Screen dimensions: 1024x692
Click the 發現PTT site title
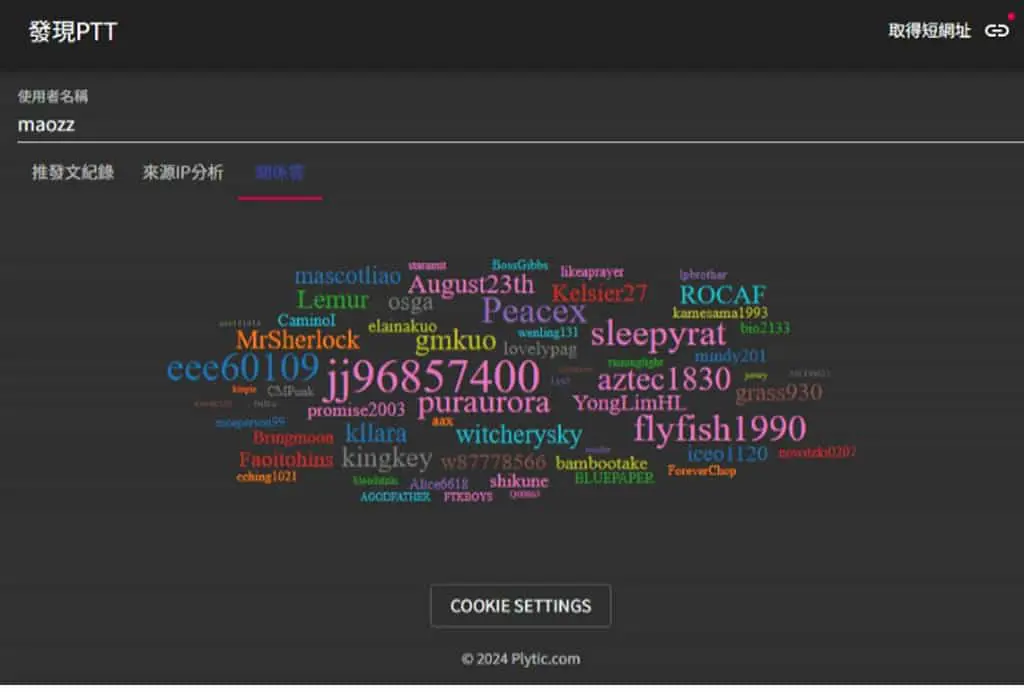[x=72, y=31]
